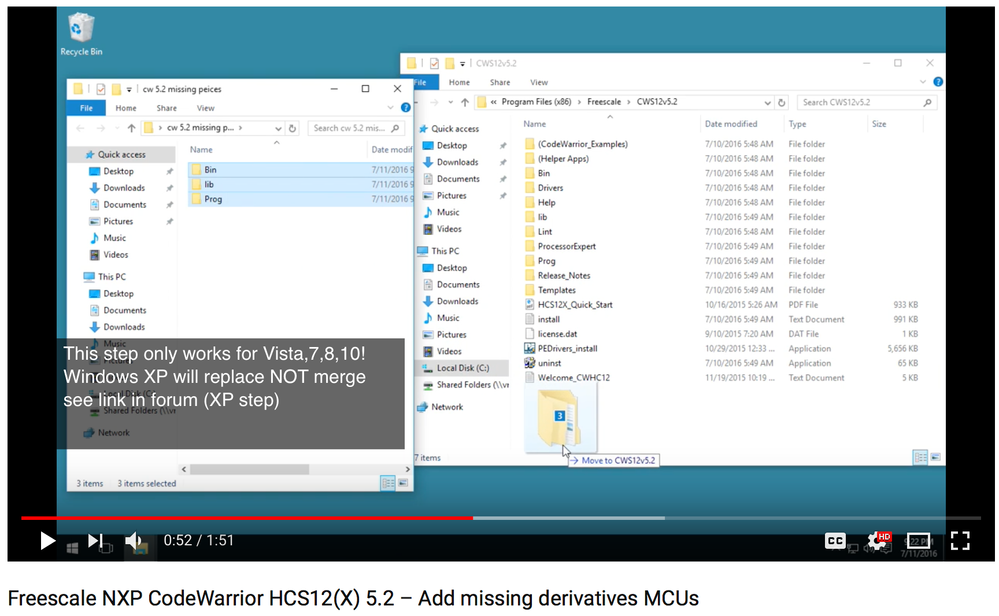Screen dimensions: 999x616
Task: Open Home tab in CWS12v5.2 window
Action: click(459, 82)
